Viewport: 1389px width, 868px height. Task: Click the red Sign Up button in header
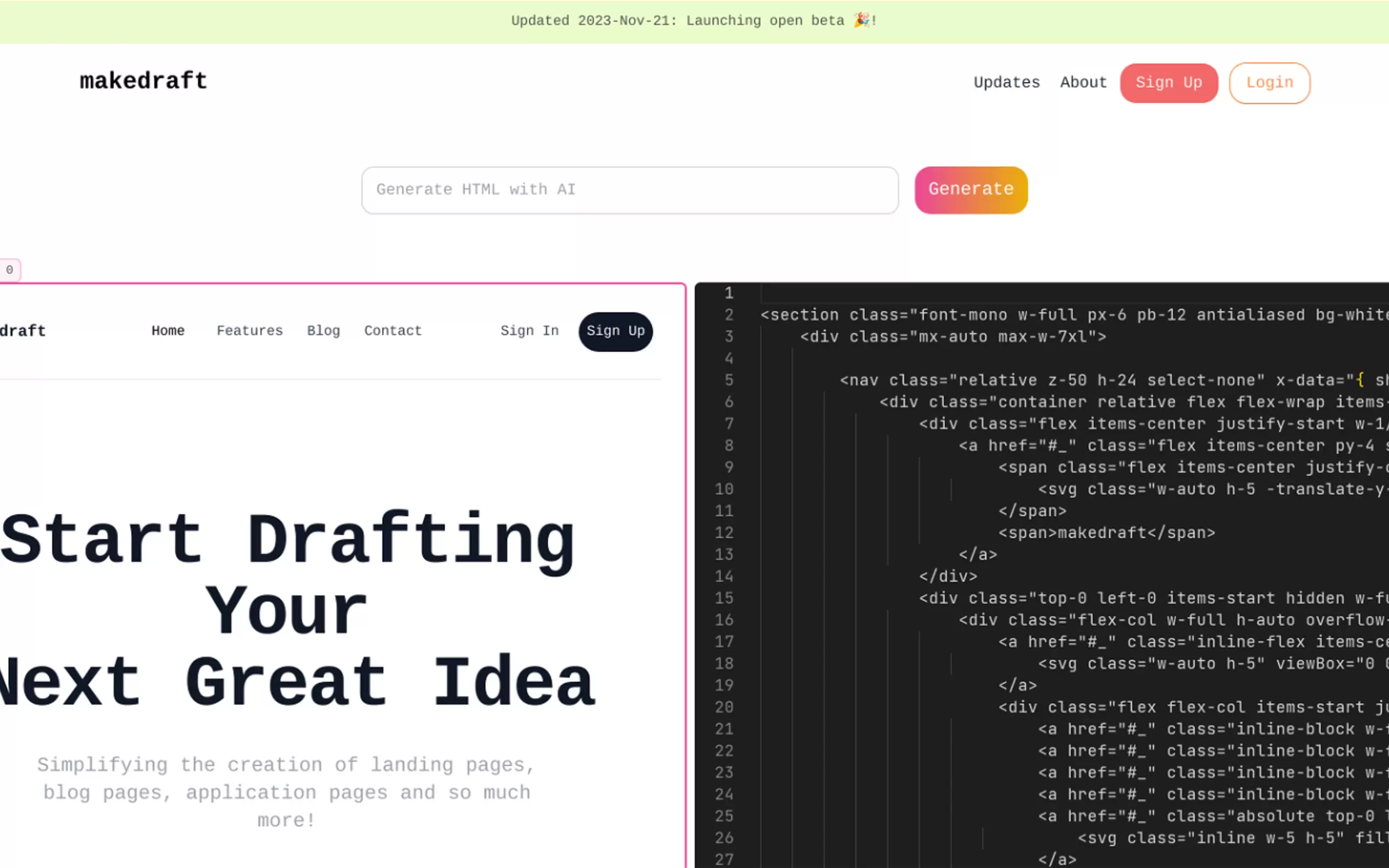click(1169, 83)
